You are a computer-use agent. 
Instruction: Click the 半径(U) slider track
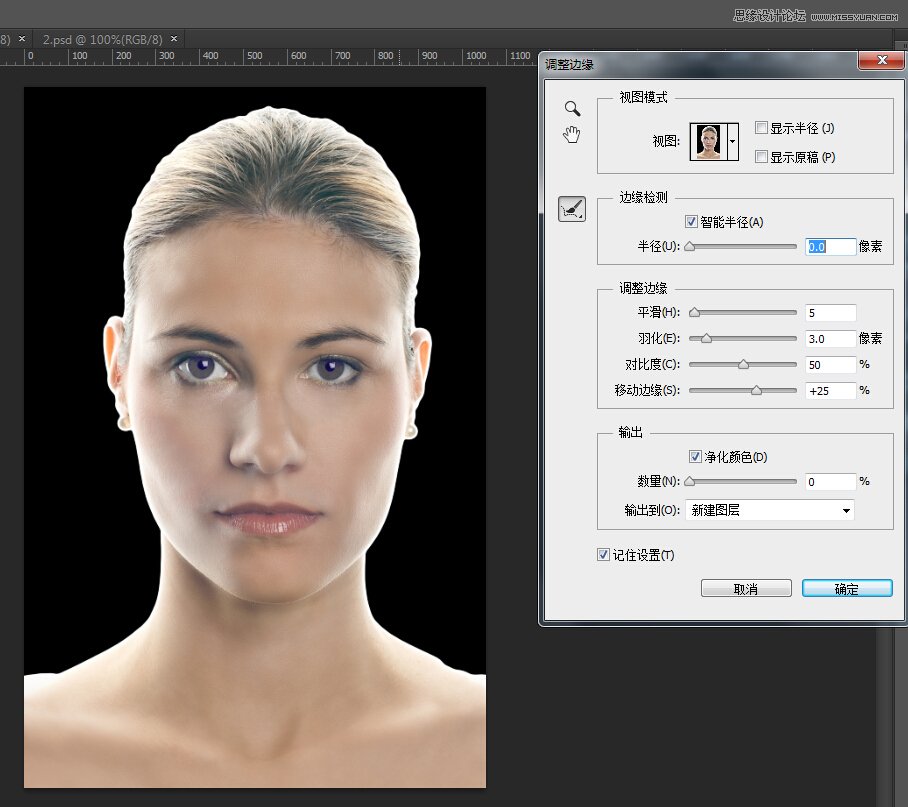pyautogui.click(x=742, y=247)
